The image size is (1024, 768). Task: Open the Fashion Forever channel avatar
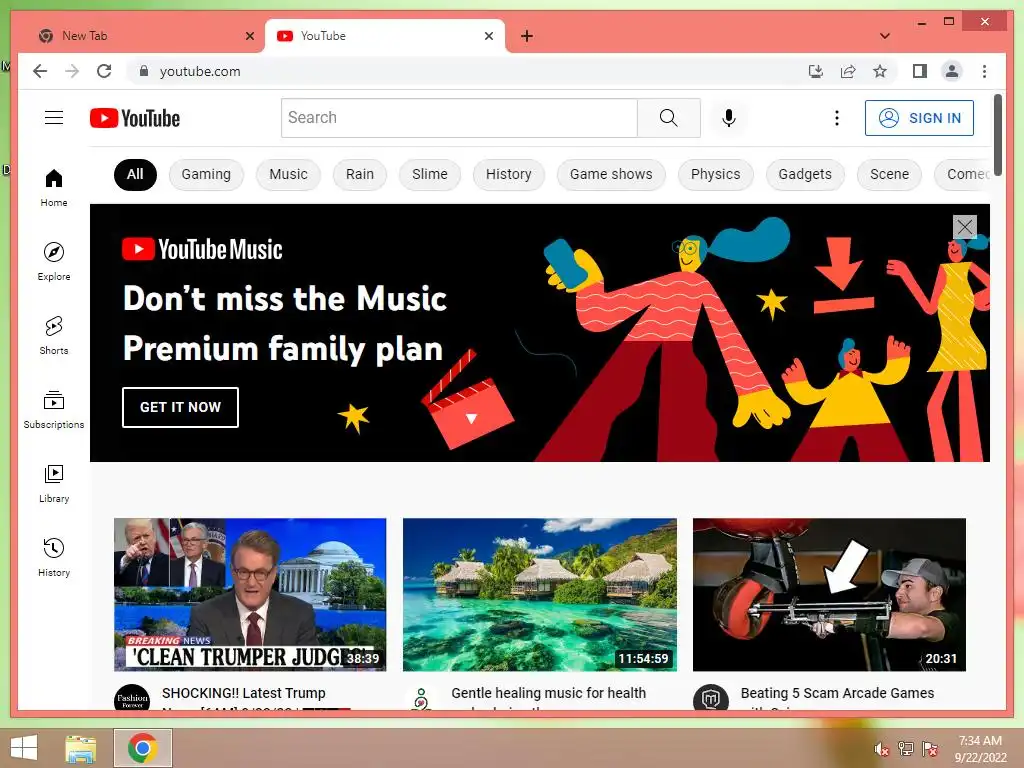[x=132, y=697]
